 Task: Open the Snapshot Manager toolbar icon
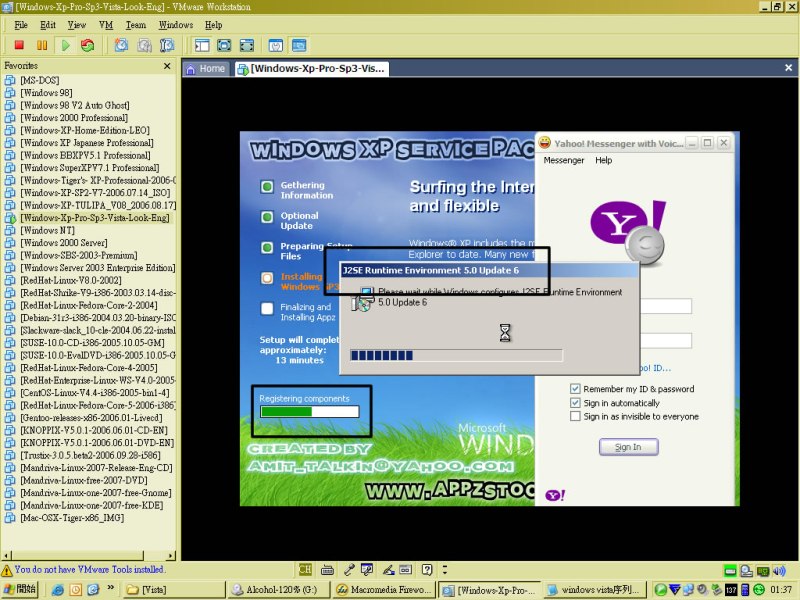point(167,45)
